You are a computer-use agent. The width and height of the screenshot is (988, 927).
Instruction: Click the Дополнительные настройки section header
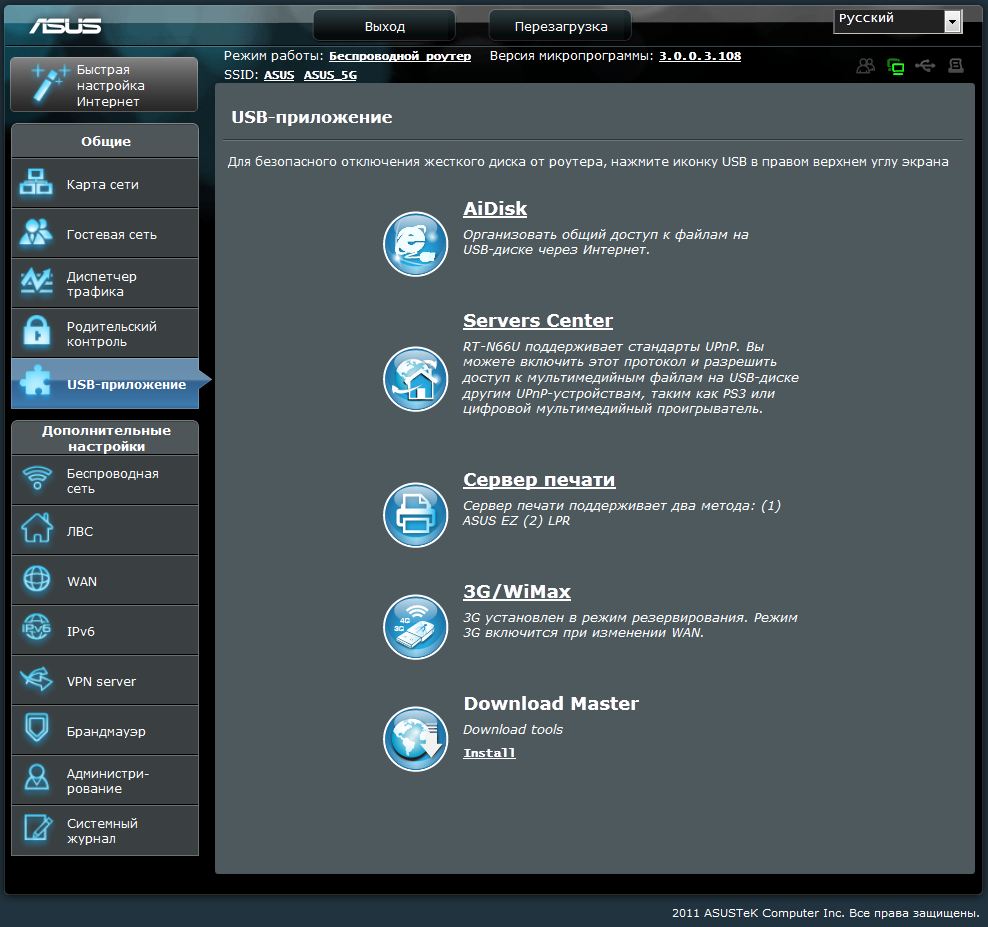click(105, 438)
